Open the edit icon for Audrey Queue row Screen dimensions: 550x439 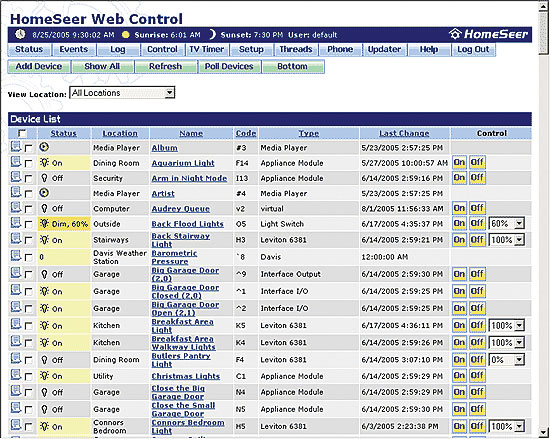[x=15, y=207]
